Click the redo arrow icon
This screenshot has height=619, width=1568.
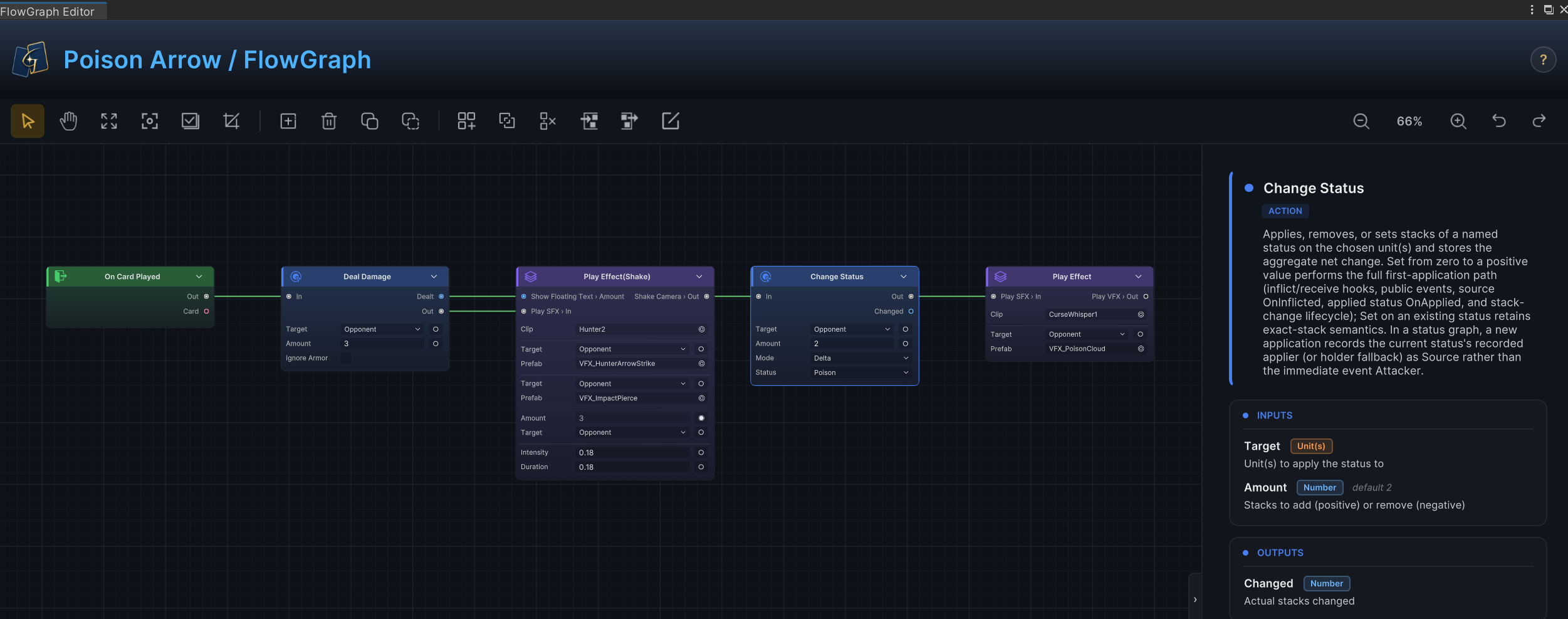coord(1539,121)
